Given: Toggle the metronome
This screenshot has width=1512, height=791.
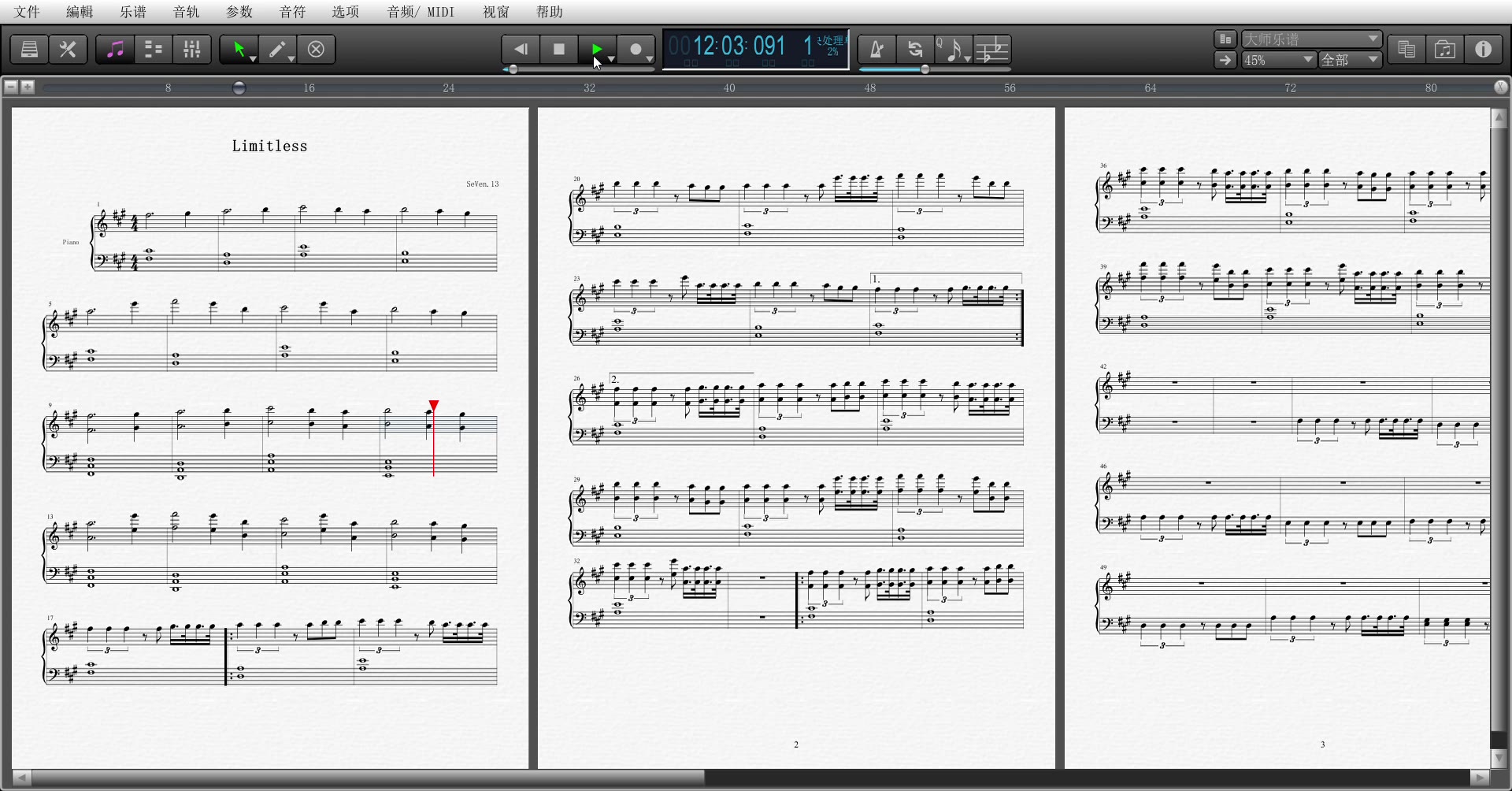Looking at the screenshot, I should point(876,50).
